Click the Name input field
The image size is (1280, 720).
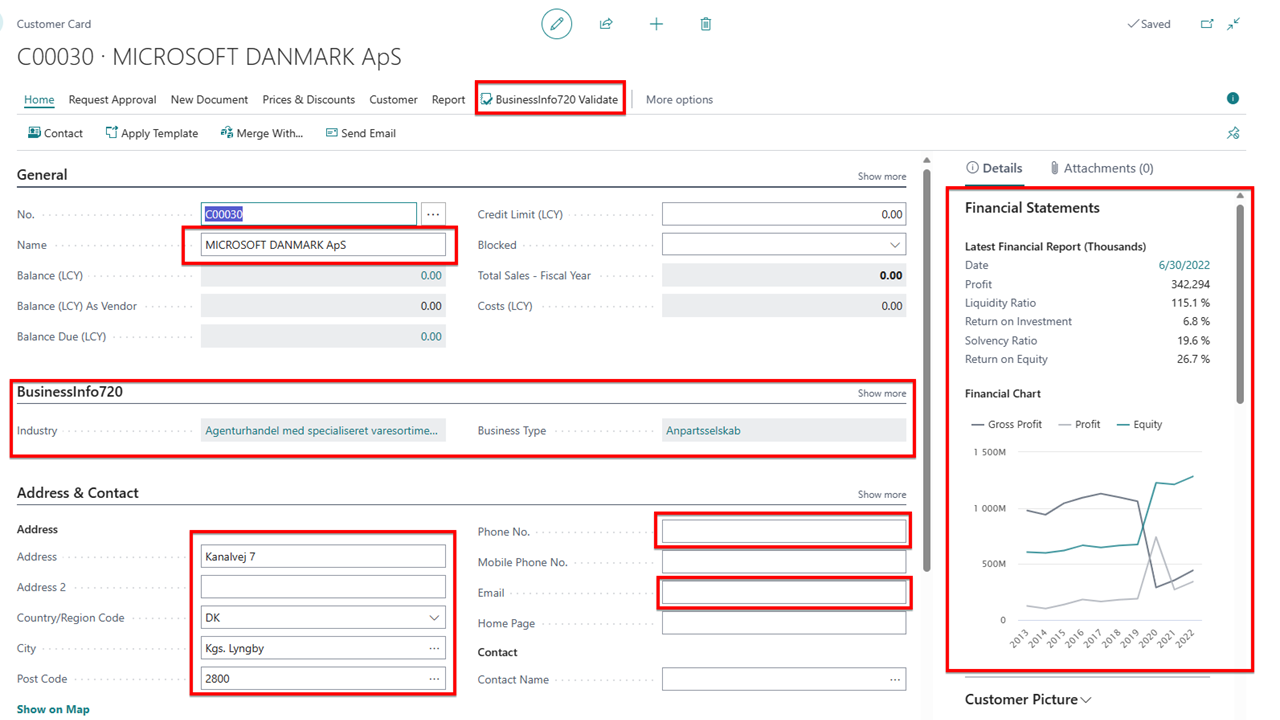pos(323,245)
